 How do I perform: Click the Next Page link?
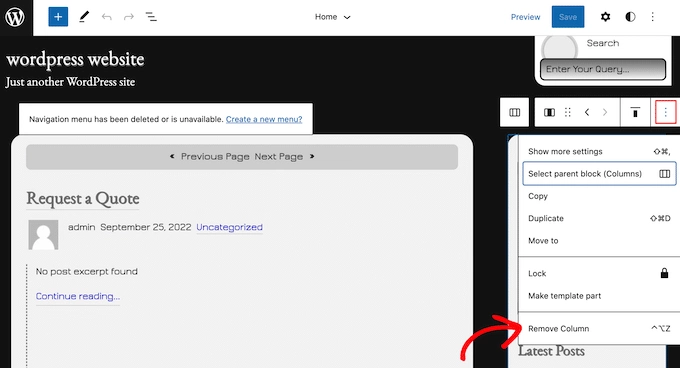284,156
